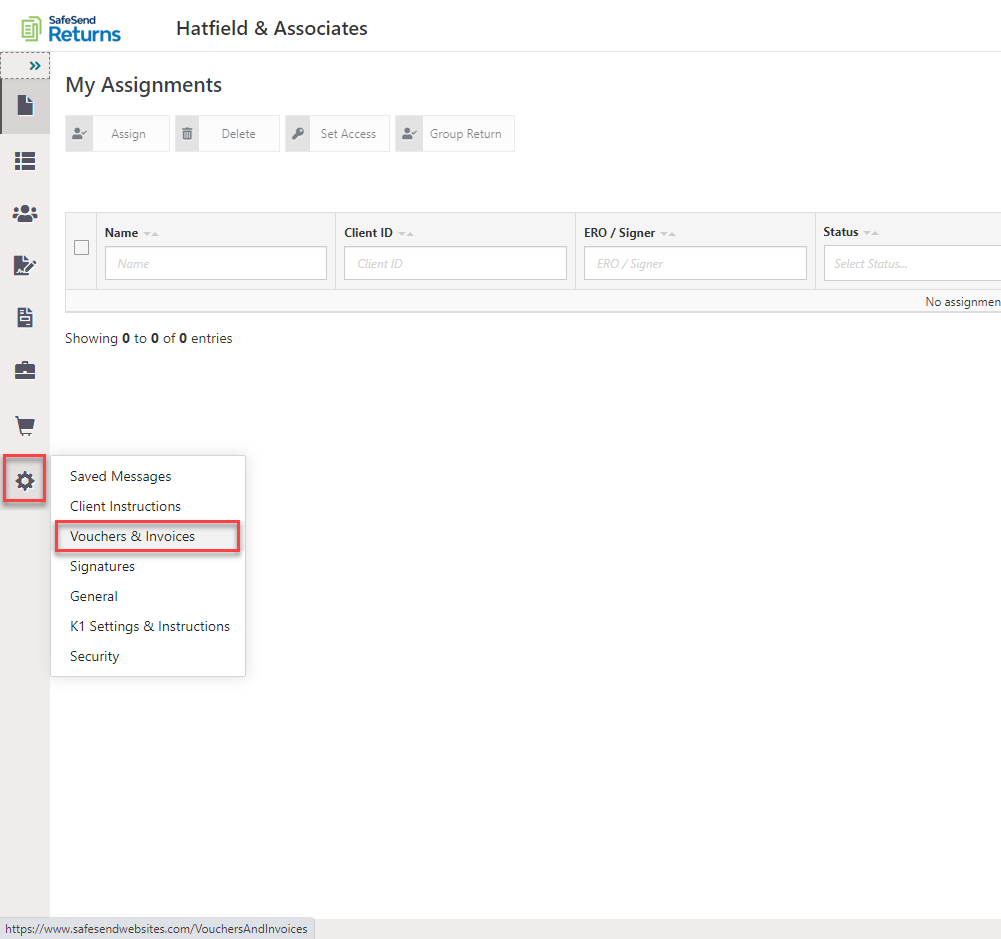Open the users group icon in sidebar

coord(25,213)
